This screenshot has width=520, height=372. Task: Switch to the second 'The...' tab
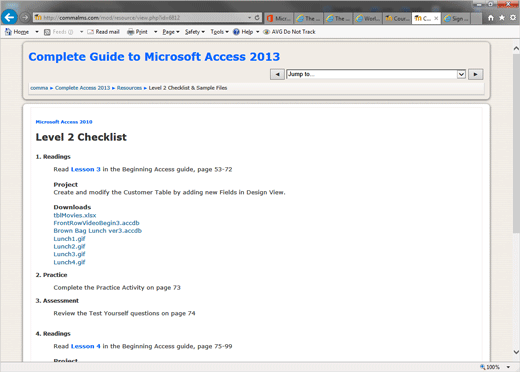tap(338, 18)
